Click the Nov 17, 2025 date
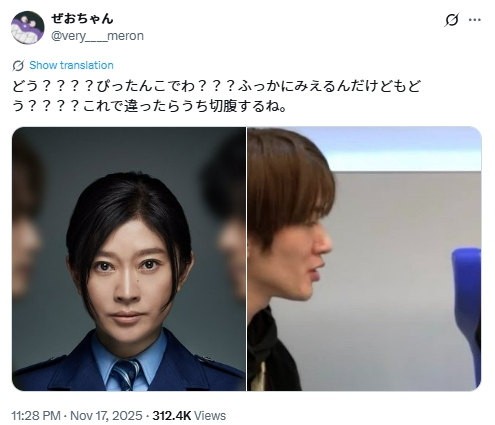 106,416
